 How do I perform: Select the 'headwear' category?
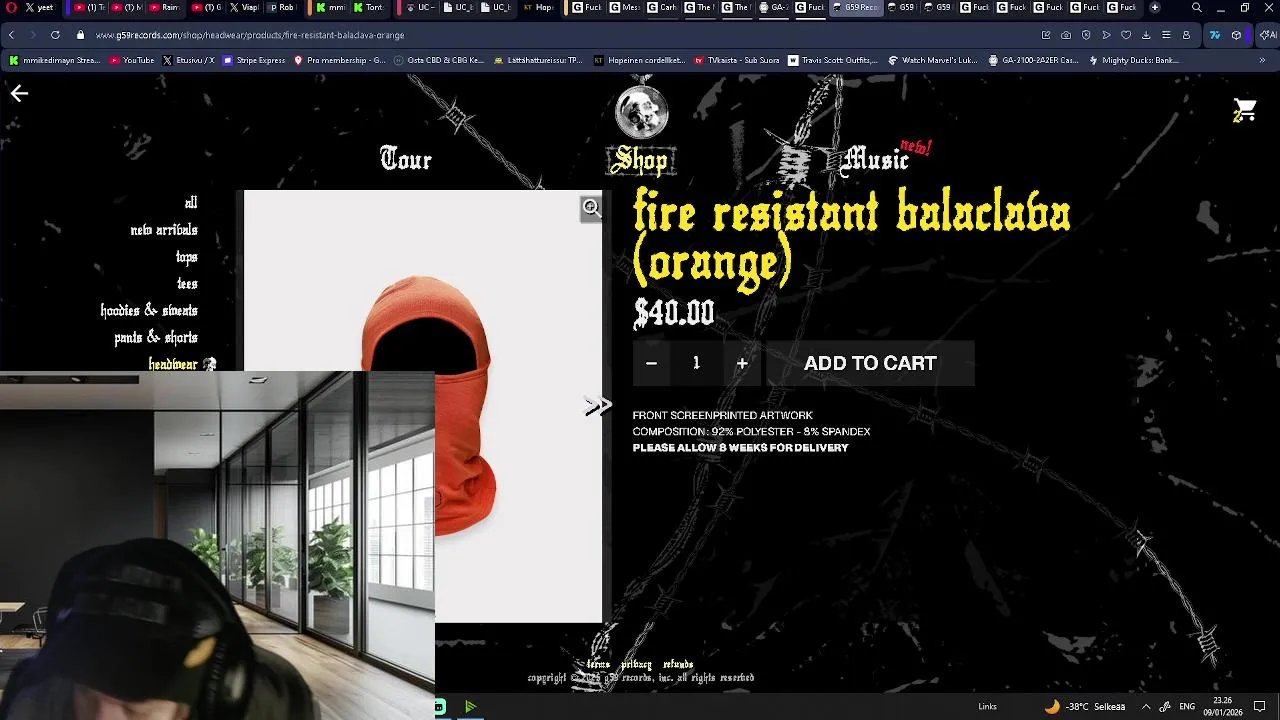click(173, 364)
